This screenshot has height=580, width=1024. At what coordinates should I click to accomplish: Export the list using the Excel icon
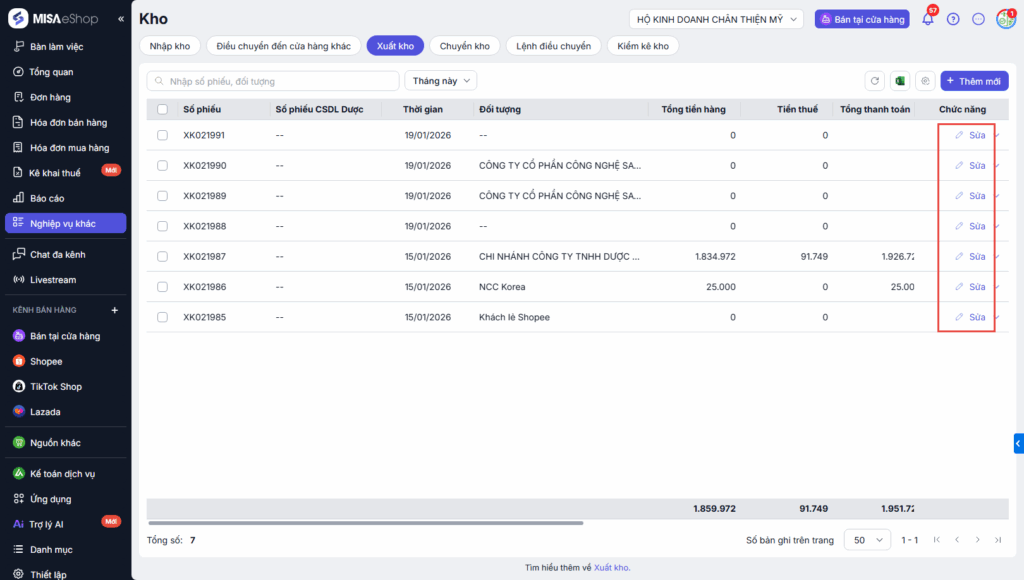coord(900,81)
